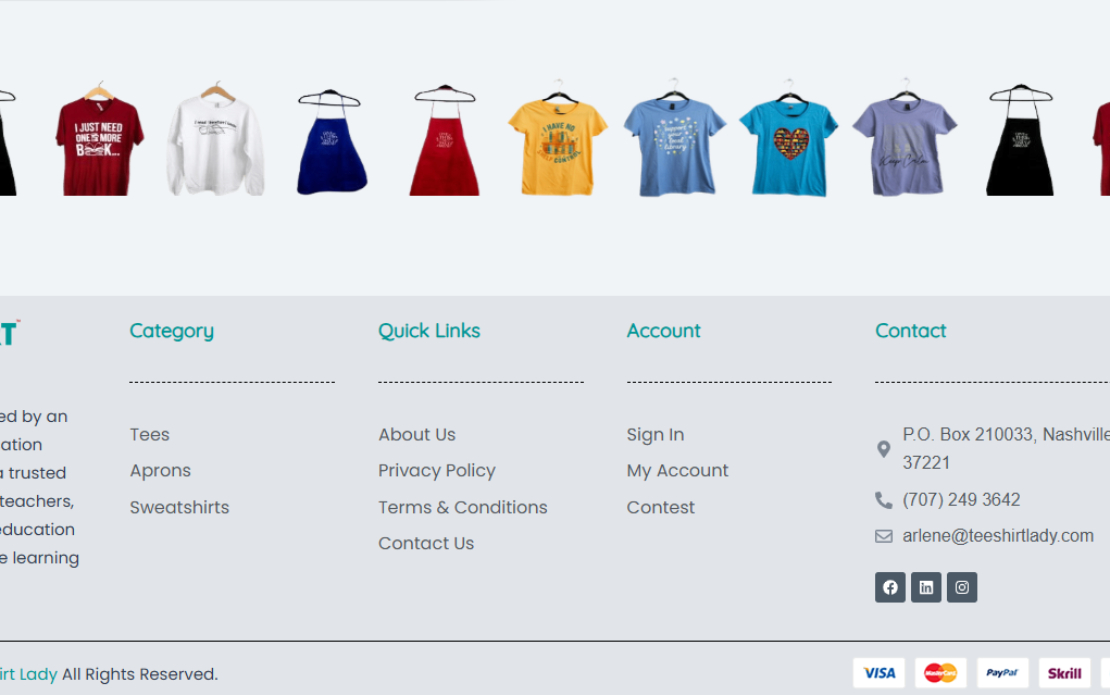Click the Skrill payment icon
The width and height of the screenshot is (1110, 695).
click(1066, 672)
